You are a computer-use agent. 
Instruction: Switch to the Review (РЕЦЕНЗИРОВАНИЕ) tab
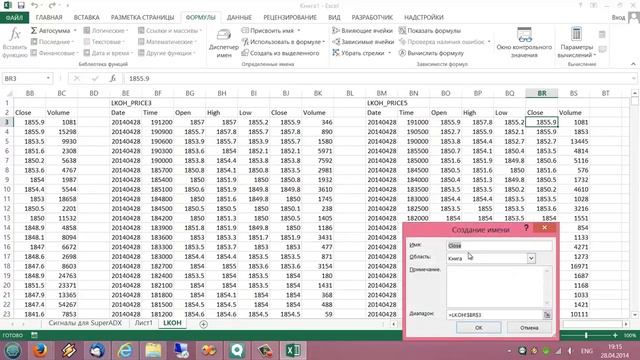290,18
